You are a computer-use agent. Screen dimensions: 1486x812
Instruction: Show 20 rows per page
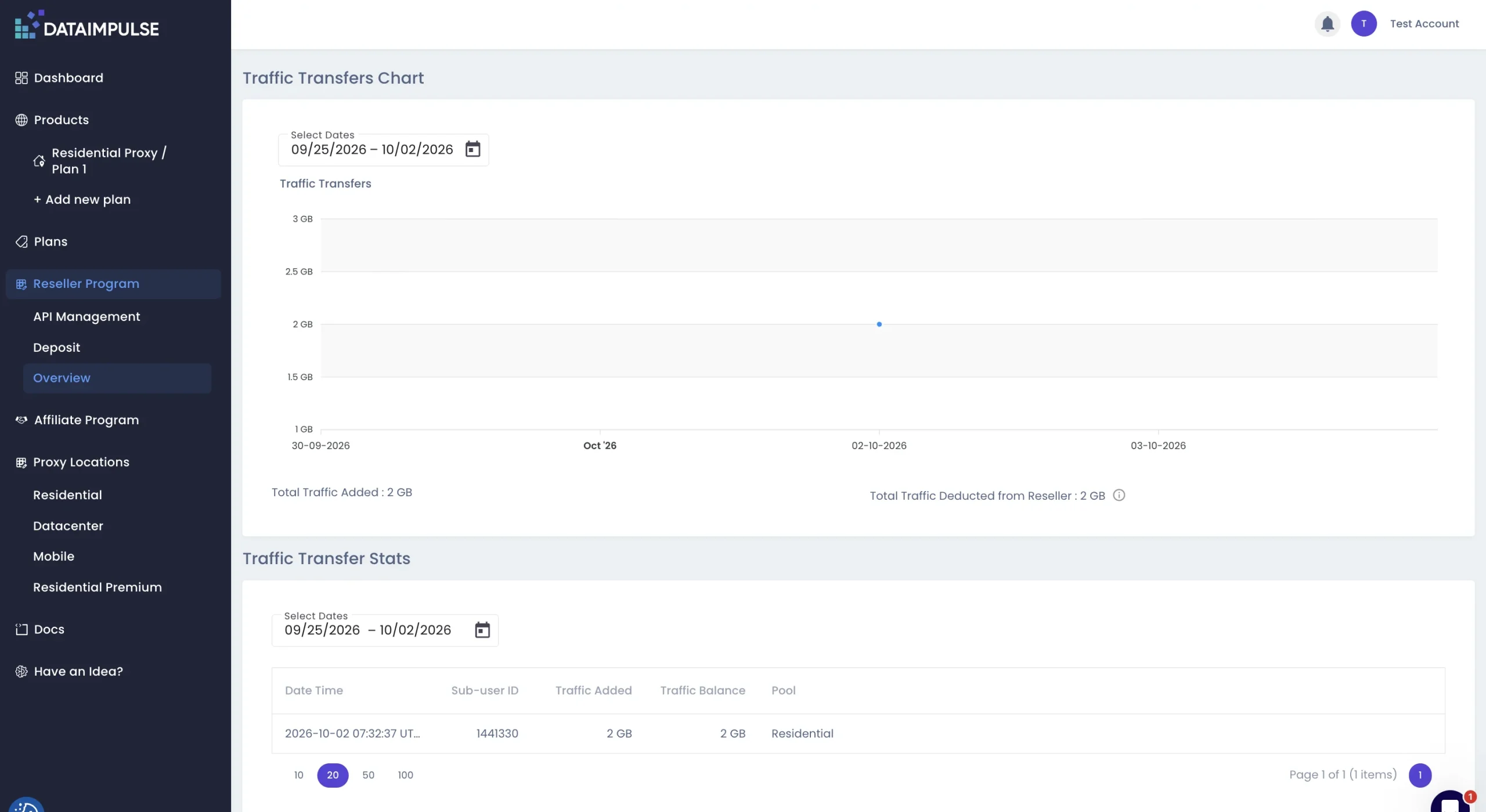pos(333,775)
